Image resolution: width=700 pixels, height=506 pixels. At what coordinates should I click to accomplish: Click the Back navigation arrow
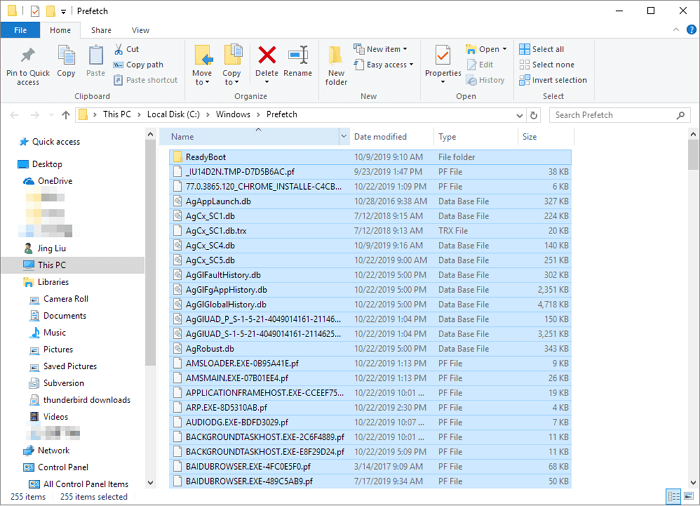tap(14, 115)
